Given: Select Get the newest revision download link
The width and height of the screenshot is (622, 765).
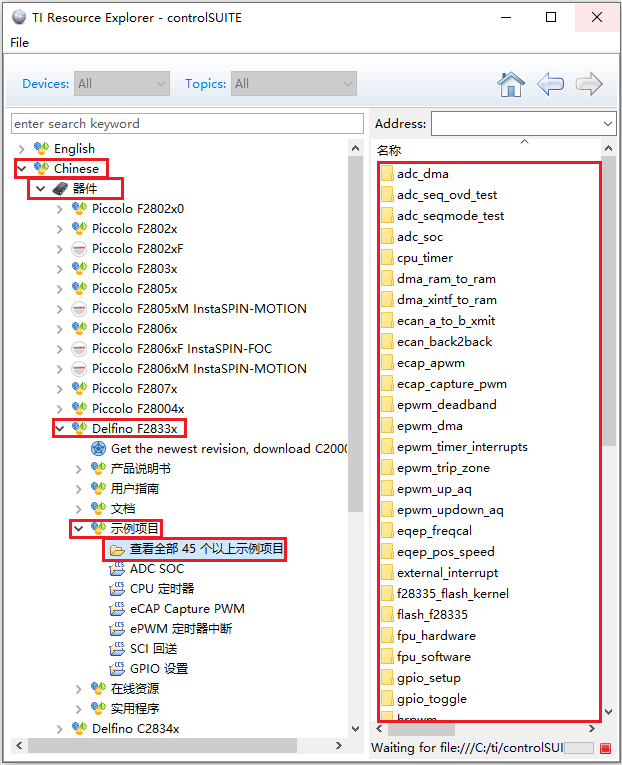Looking at the screenshot, I should click(229, 448).
